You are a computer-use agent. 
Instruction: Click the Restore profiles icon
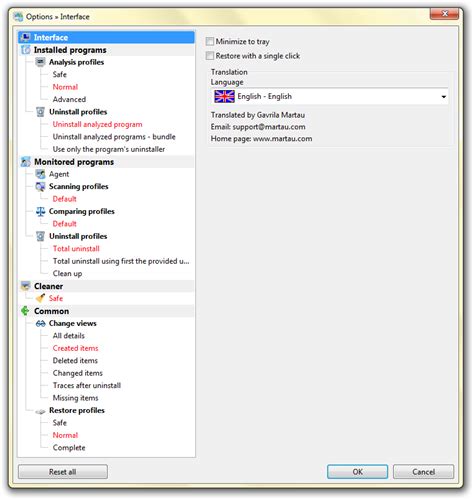click(40, 411)
